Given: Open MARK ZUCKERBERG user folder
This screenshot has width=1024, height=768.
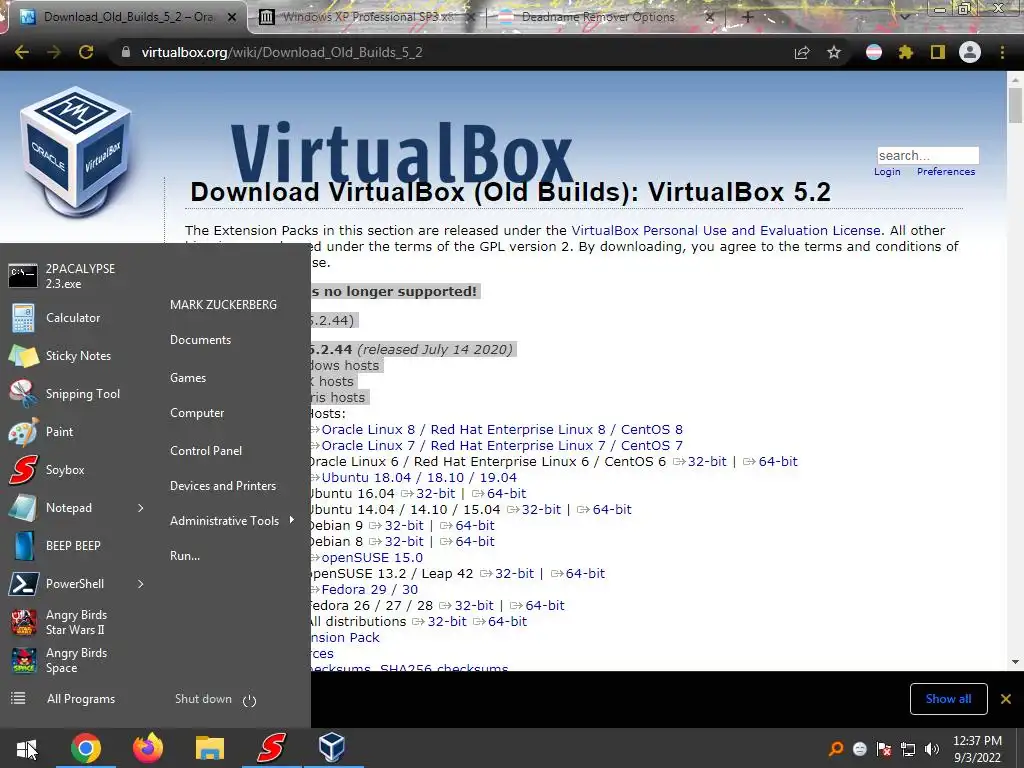Looking at the screenshot, I should pos(223,305).
